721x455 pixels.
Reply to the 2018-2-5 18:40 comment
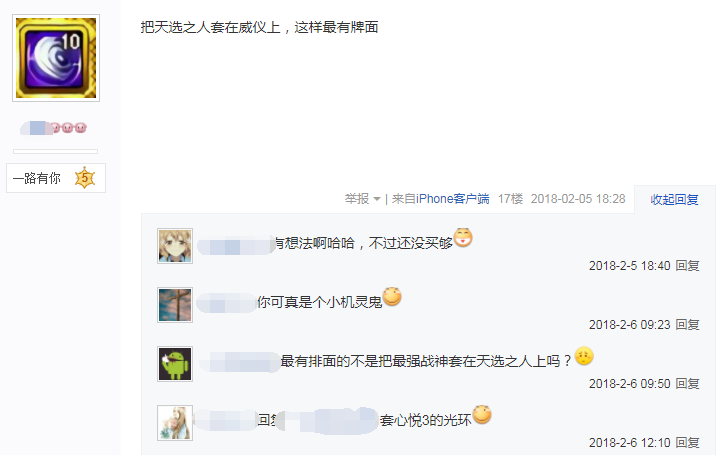(x=687, y=266)
